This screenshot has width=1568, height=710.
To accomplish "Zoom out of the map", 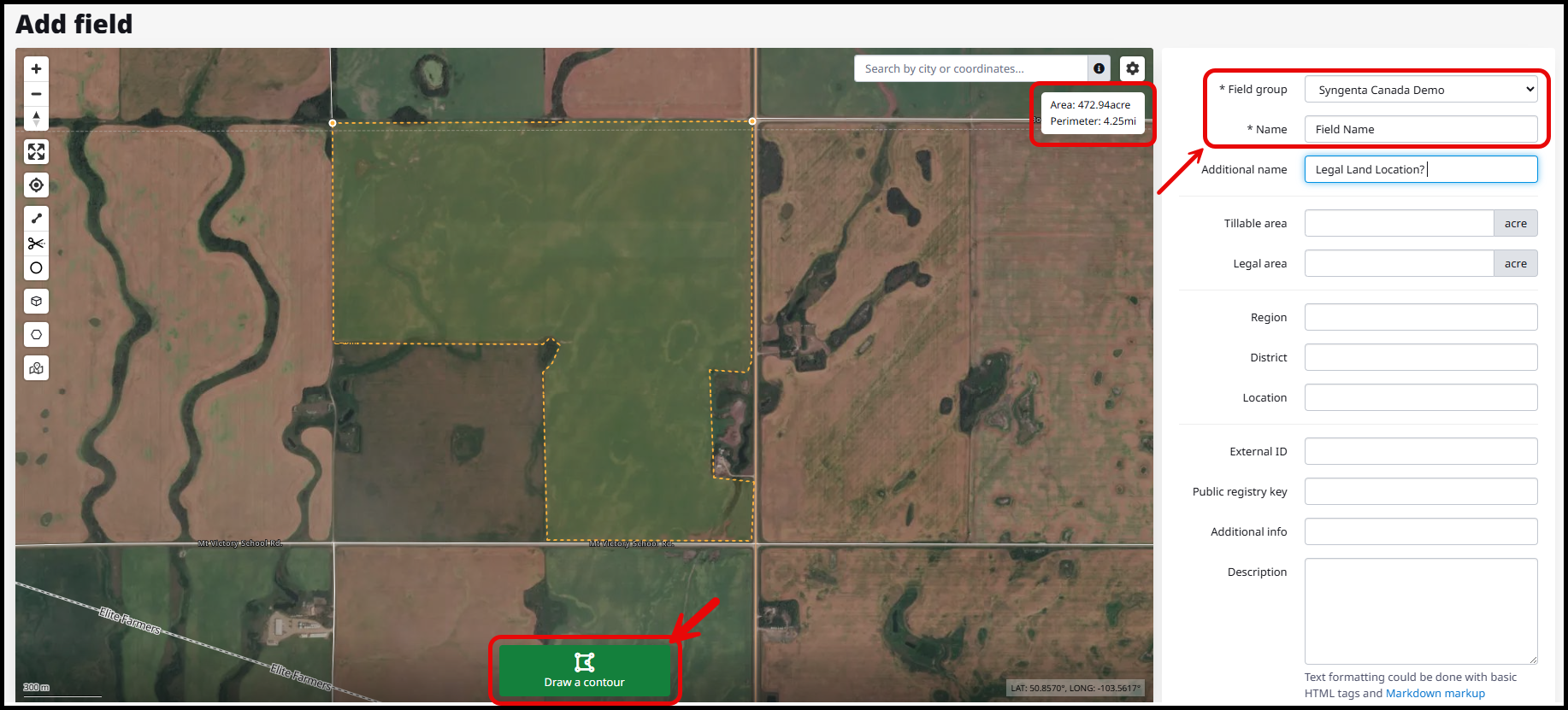I will [x=36, y=94].
